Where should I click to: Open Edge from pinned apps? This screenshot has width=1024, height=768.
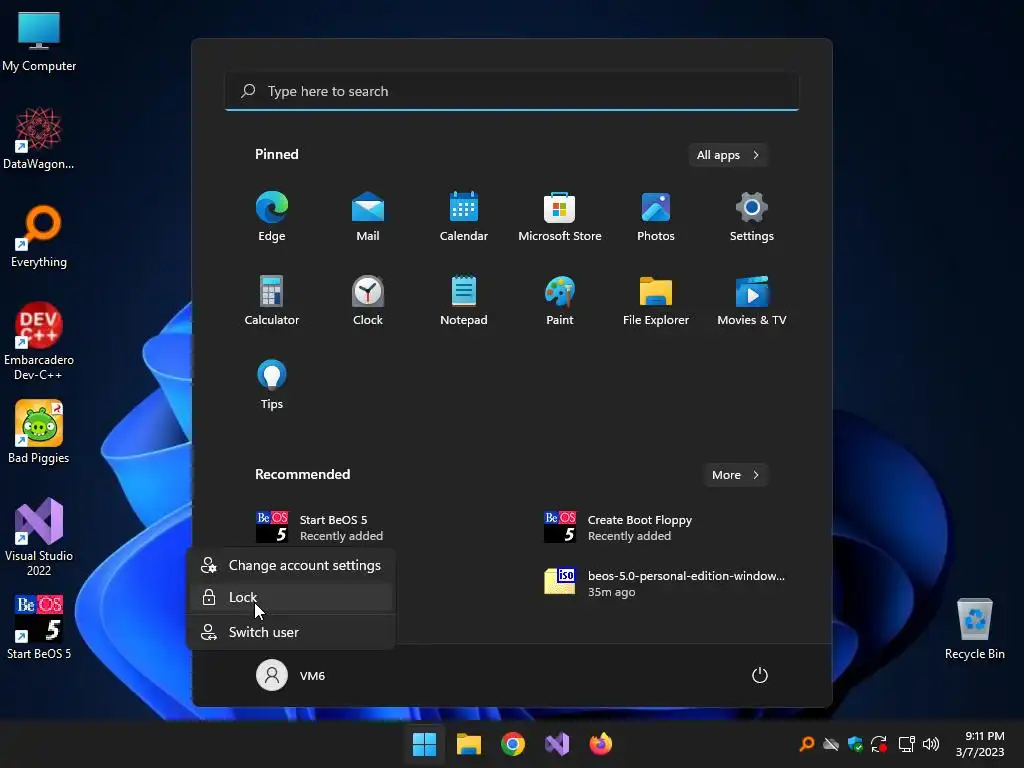coord(272,216)
